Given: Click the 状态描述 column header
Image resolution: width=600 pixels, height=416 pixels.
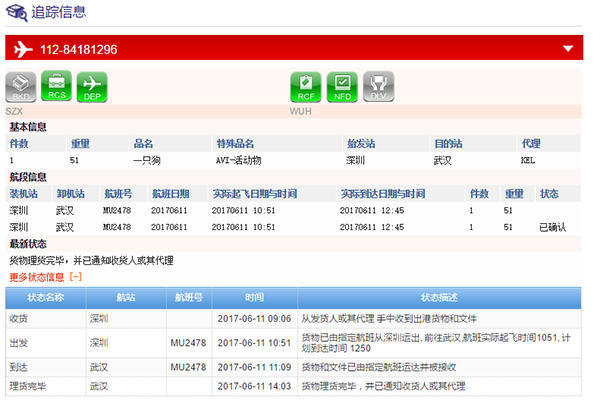Looking at the screenshot, I should [x=439, y=298].
